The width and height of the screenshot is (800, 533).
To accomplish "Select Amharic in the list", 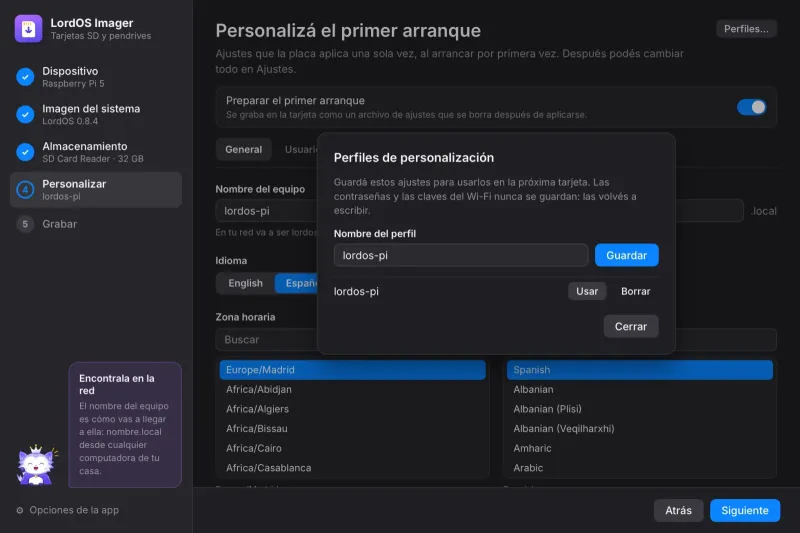I will [x=639, y=448].
